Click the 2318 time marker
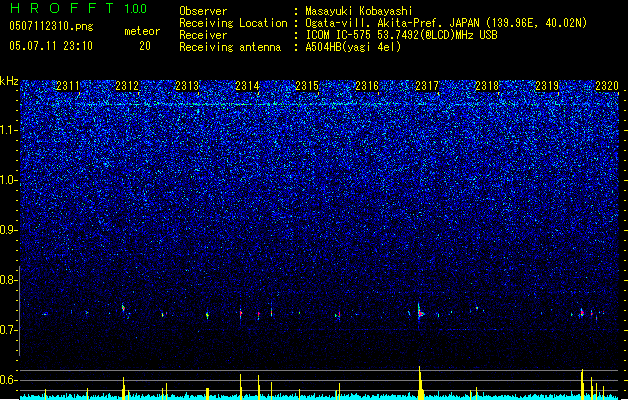Viewport: 629px width, 400px height. coord(487,86)
